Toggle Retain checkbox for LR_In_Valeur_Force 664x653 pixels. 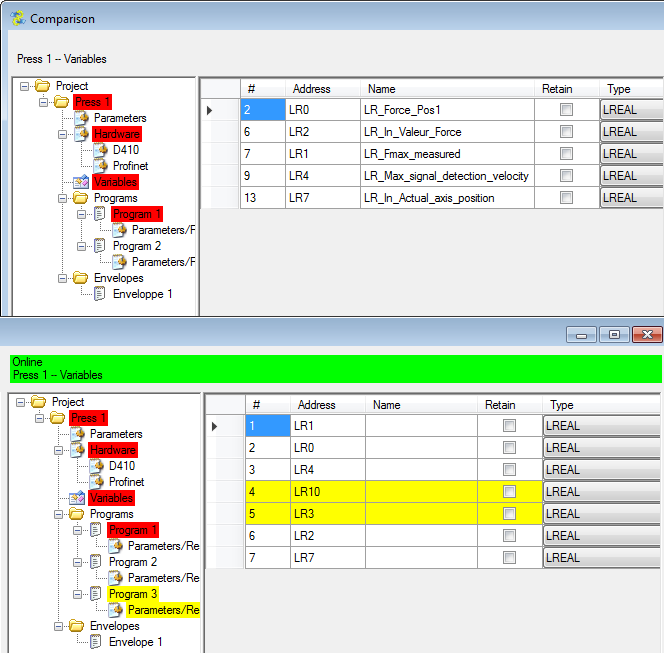566,132
